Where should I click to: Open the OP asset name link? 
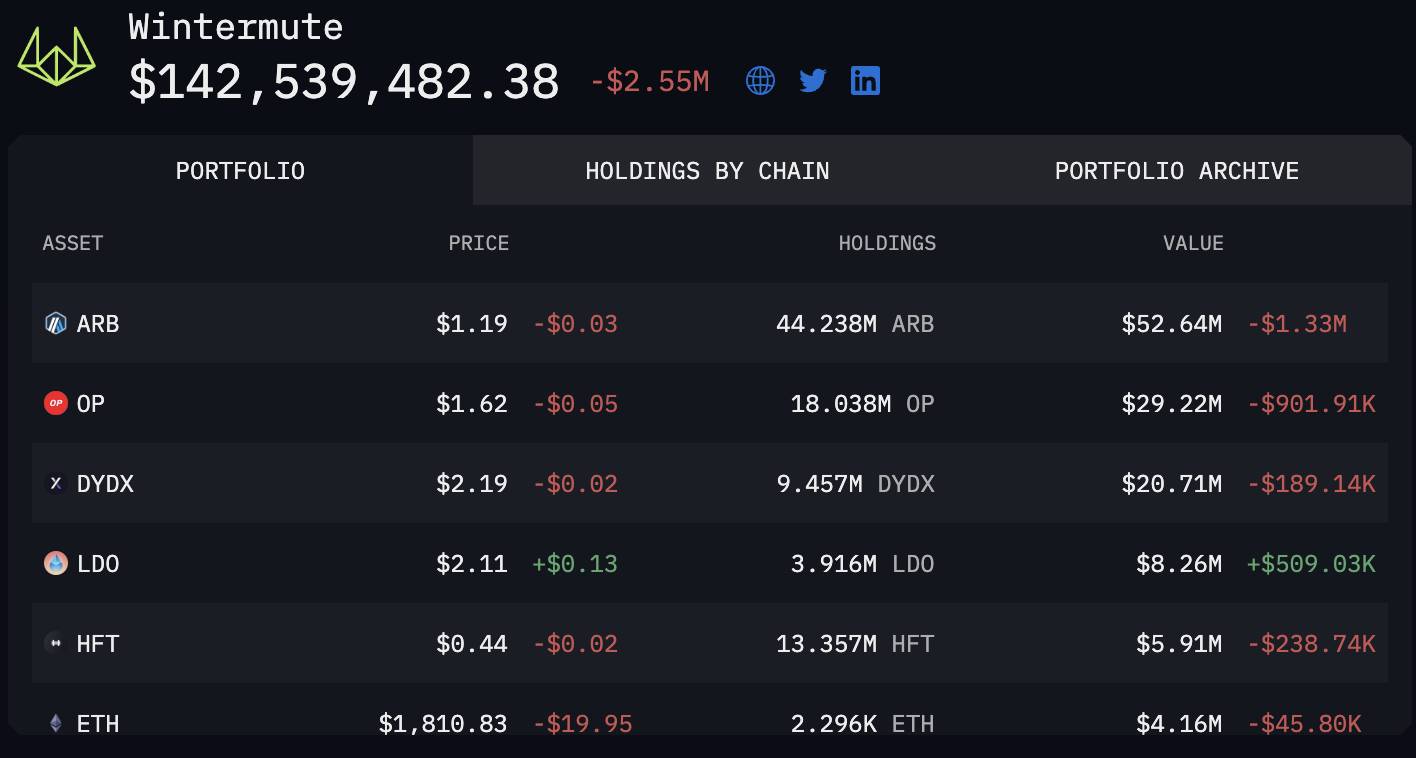[91, 404]
